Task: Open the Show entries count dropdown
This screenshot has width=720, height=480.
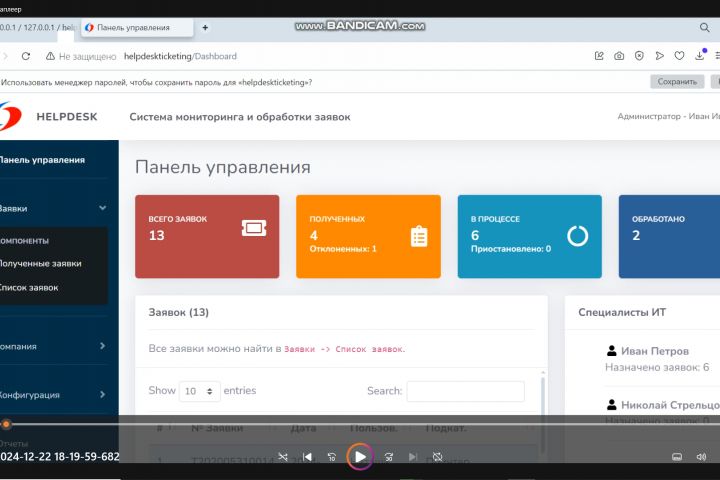Action: 199,391
